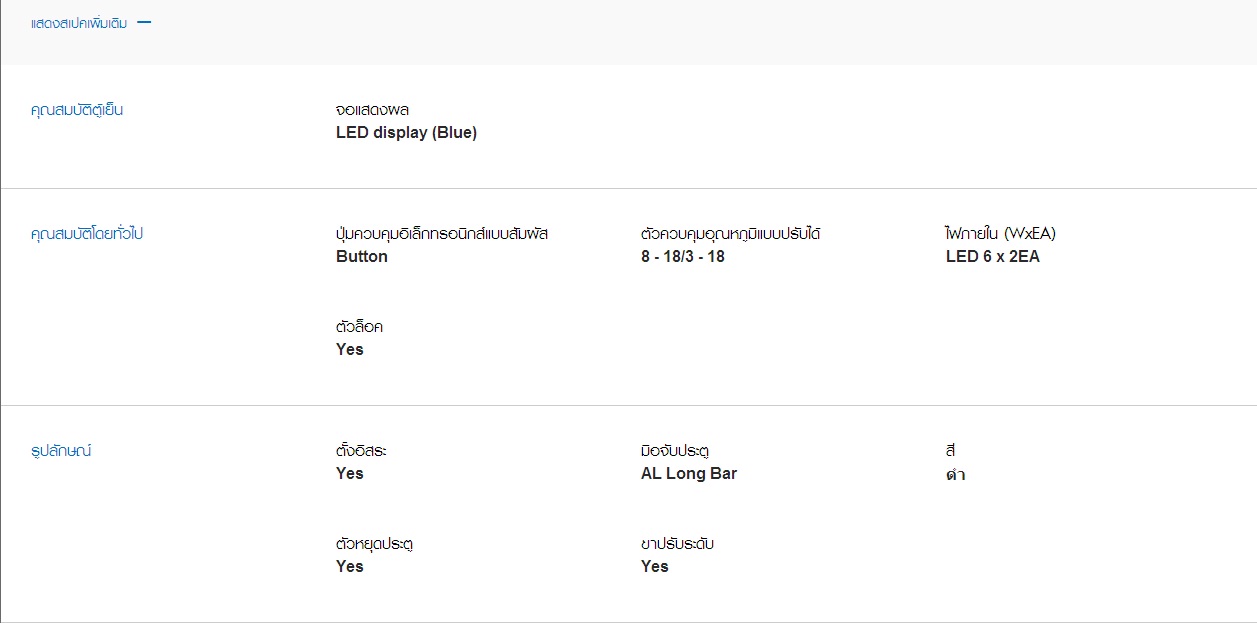
Task: Click the ตั้งอิสระ spec label
Action: (361, 451)
